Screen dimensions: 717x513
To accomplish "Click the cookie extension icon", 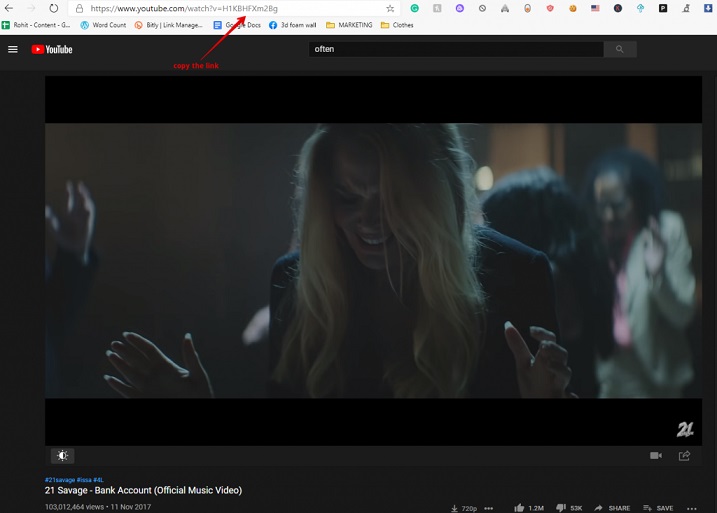I will click(573, 8).
